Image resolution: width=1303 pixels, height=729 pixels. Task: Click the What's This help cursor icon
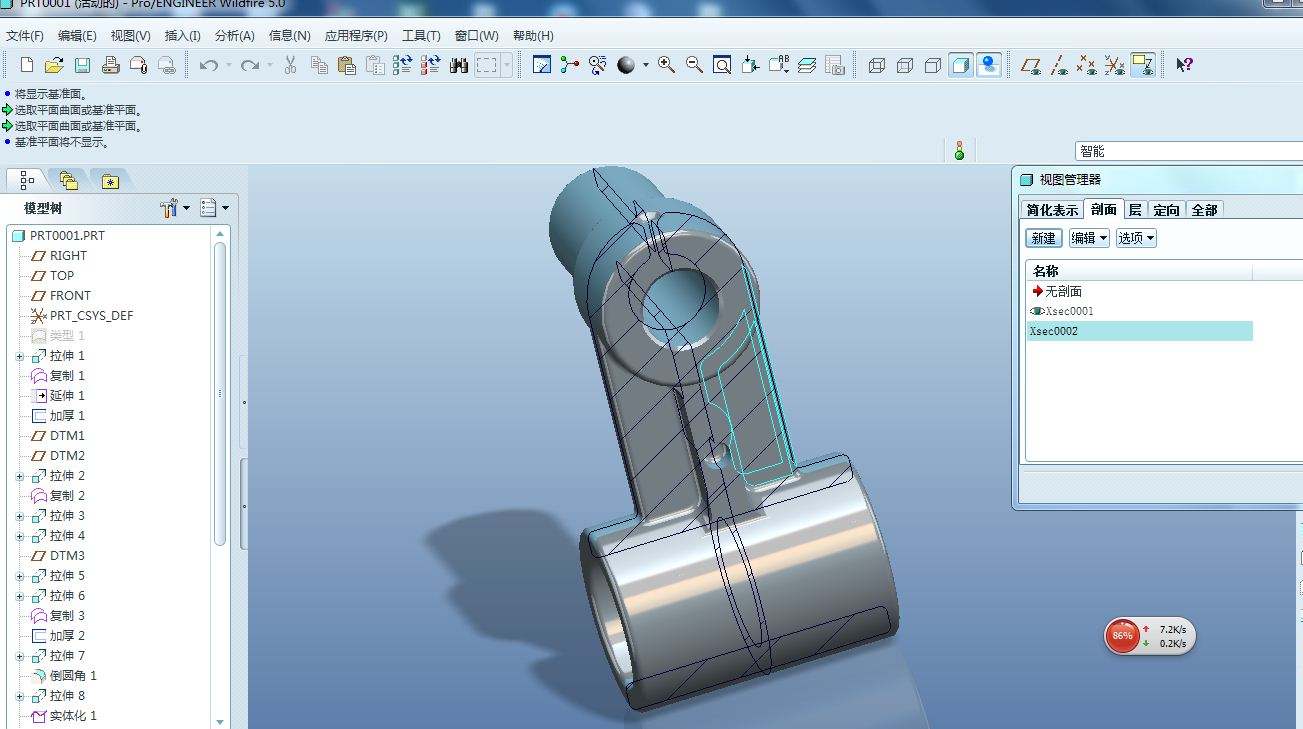pos(1184,66)
